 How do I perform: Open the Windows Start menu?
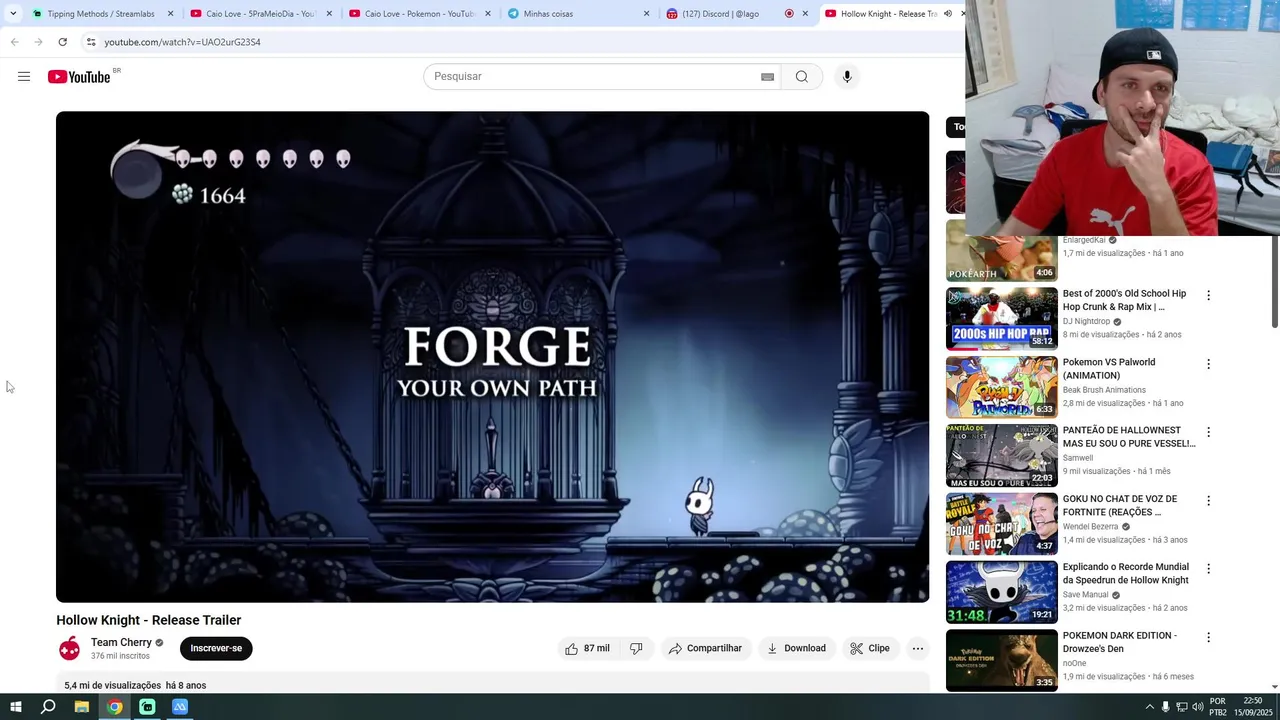(15, 707)
